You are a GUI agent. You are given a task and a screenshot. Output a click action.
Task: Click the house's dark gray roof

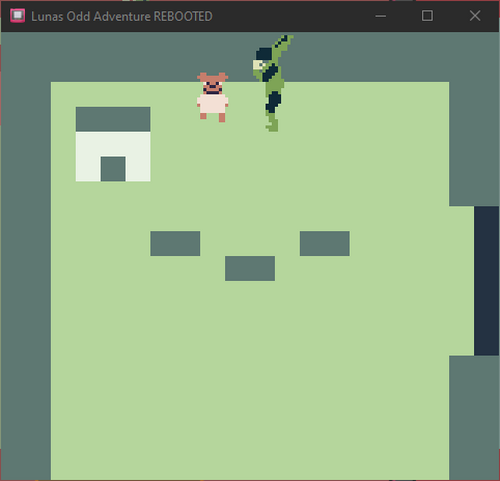(113, 119)
